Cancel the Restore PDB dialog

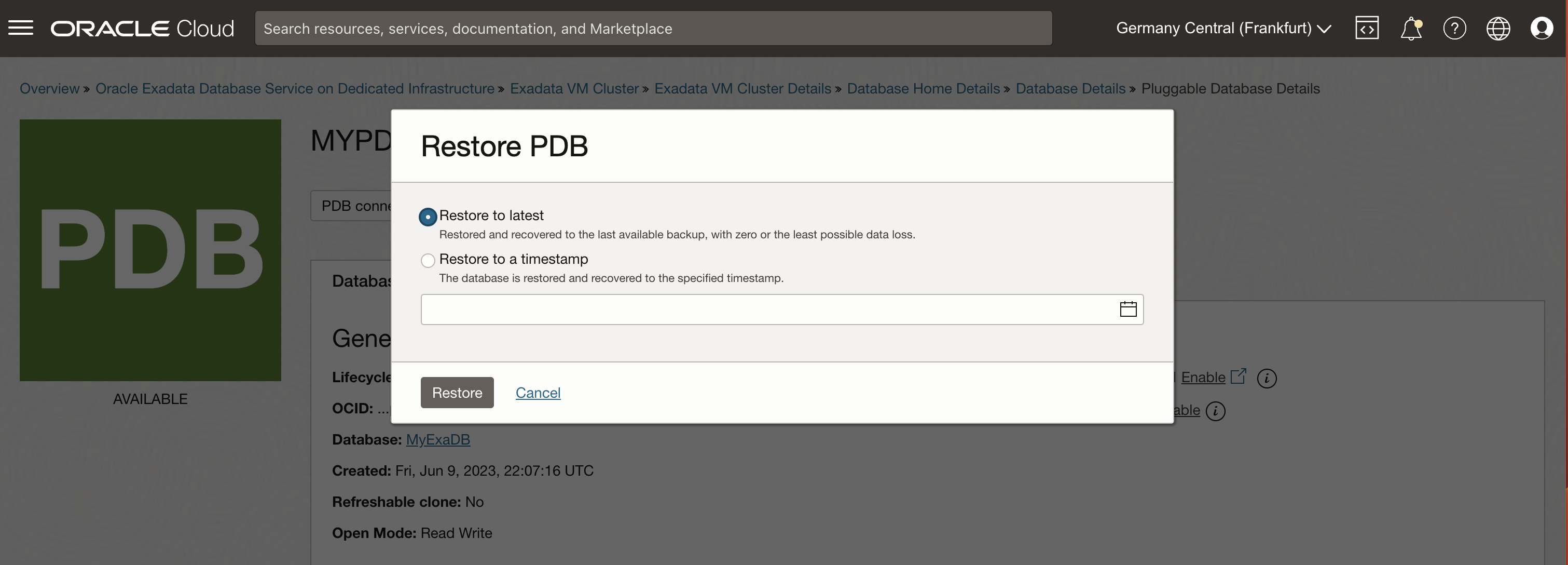538,393
